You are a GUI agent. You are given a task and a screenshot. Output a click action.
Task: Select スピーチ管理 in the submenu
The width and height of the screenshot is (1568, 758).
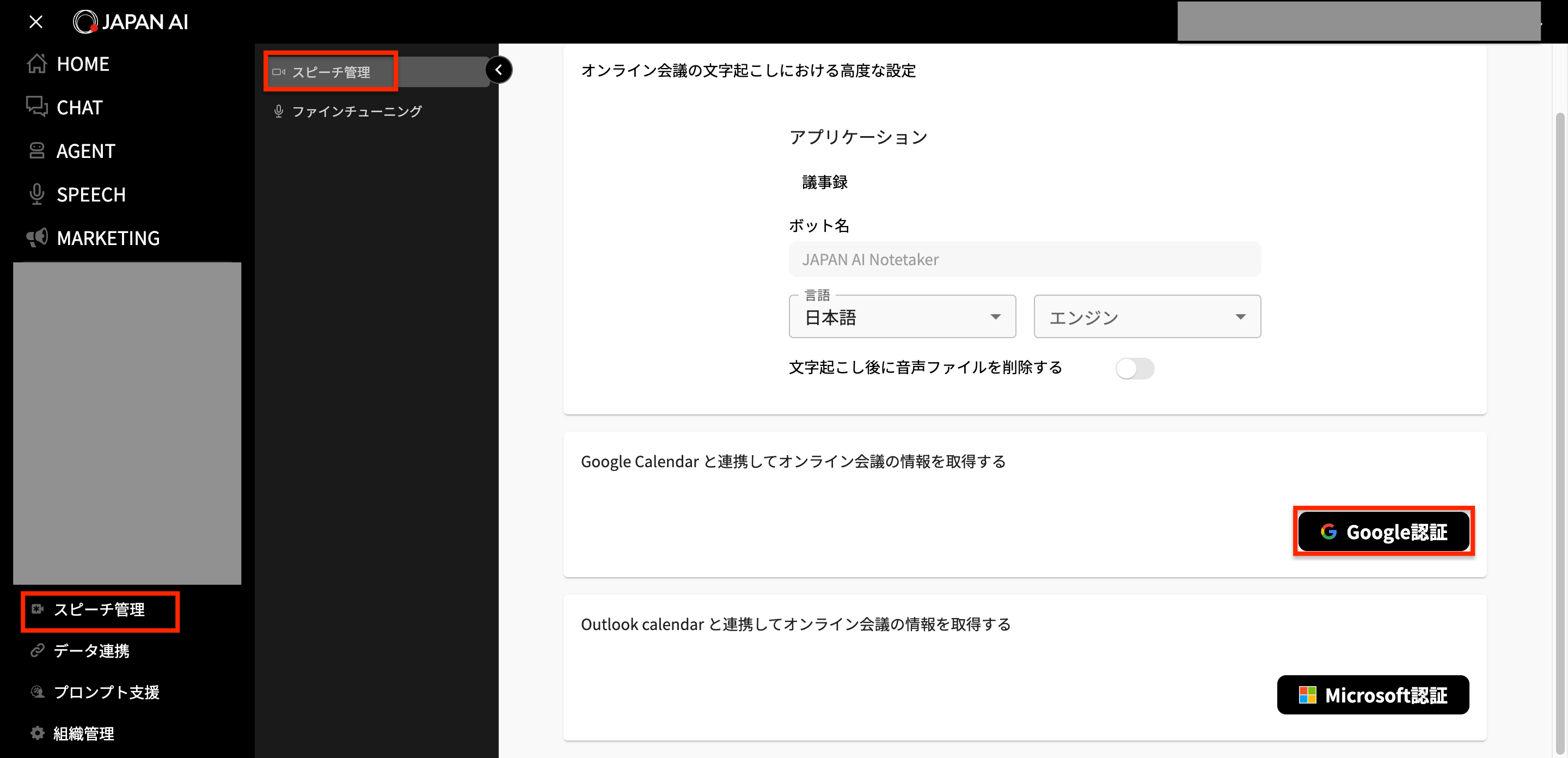point(330,71)
